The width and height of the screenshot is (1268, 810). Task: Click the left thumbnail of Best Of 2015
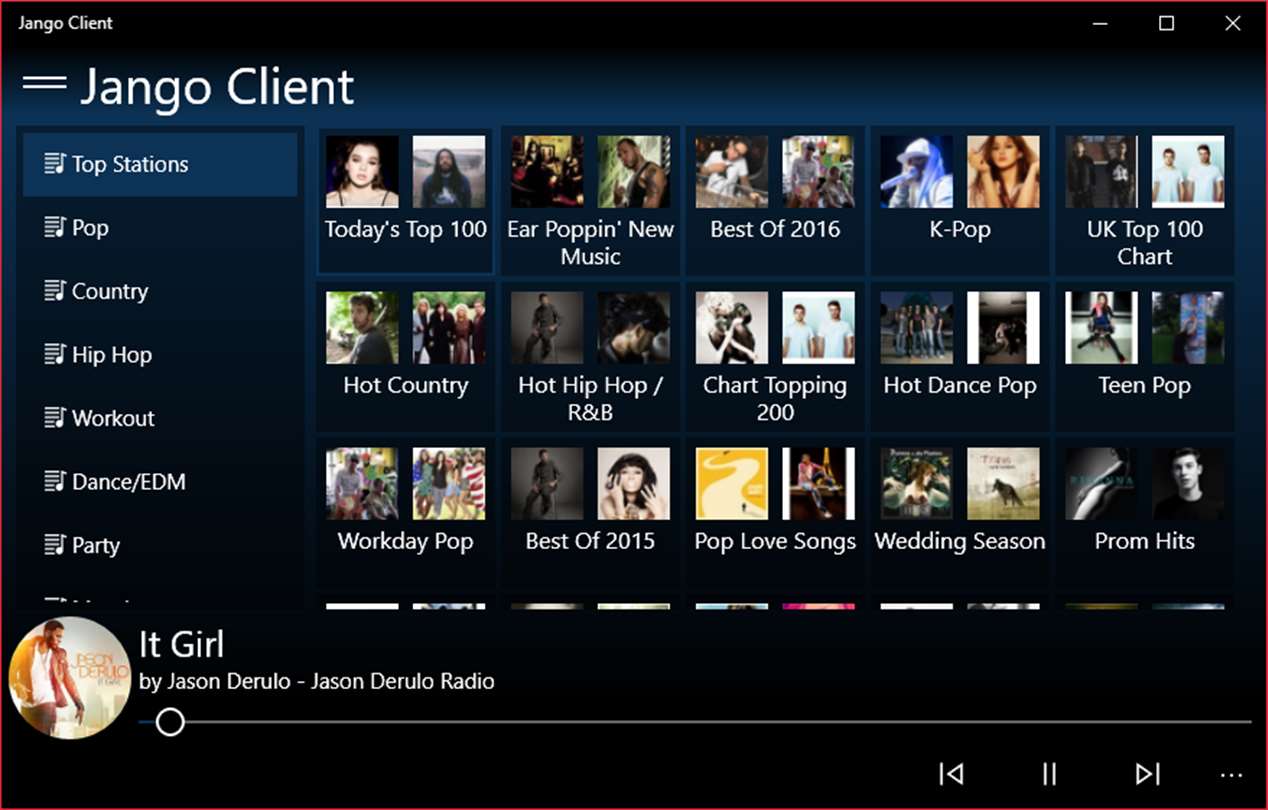547,484
